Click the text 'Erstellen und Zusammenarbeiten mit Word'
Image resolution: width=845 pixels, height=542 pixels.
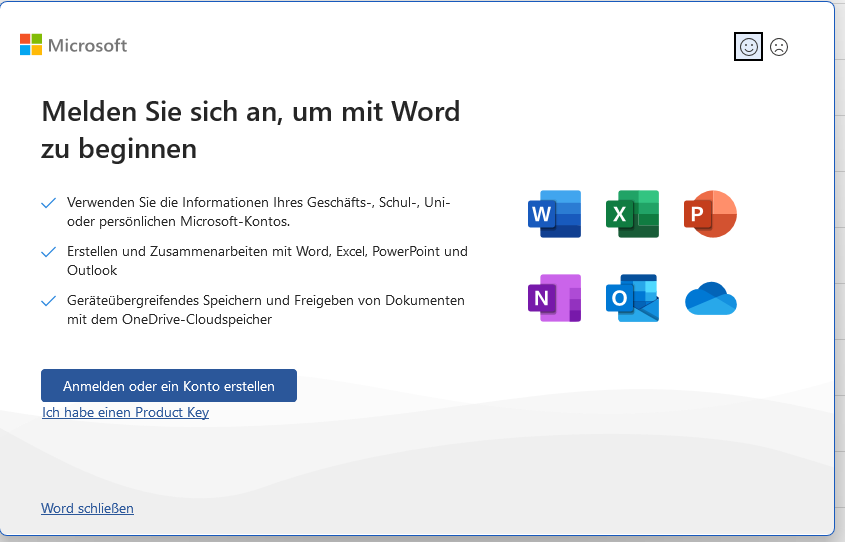[x=199, y=252]
